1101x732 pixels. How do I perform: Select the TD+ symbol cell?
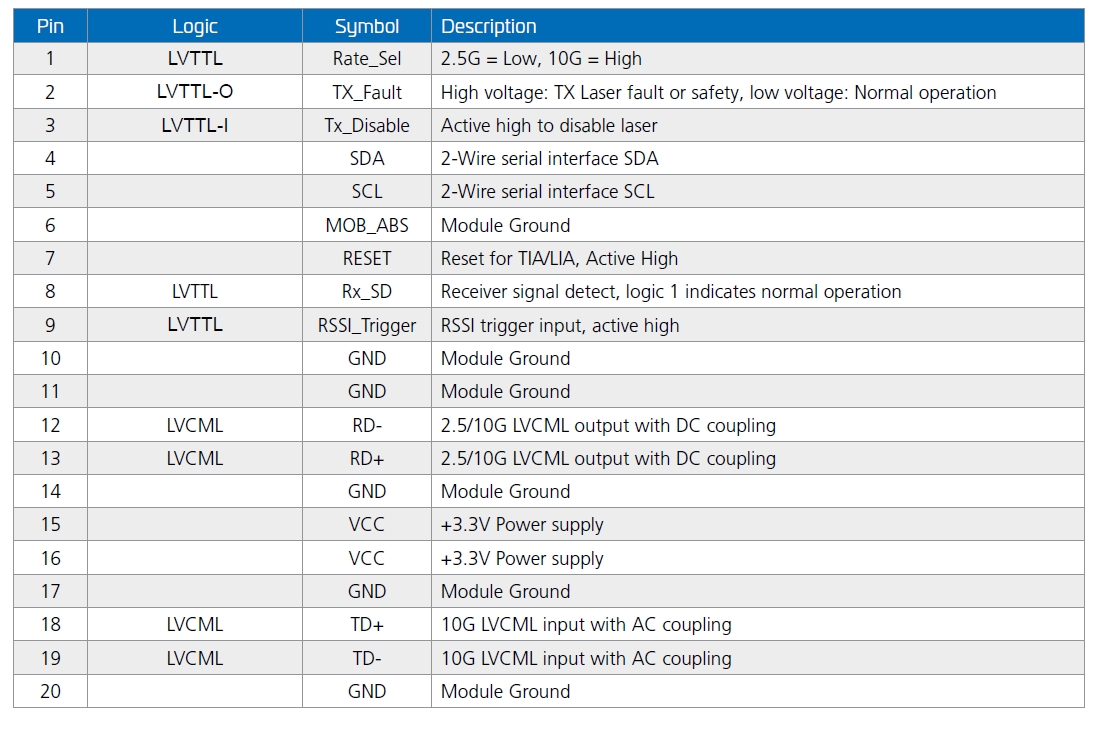(x=367, y=624)
